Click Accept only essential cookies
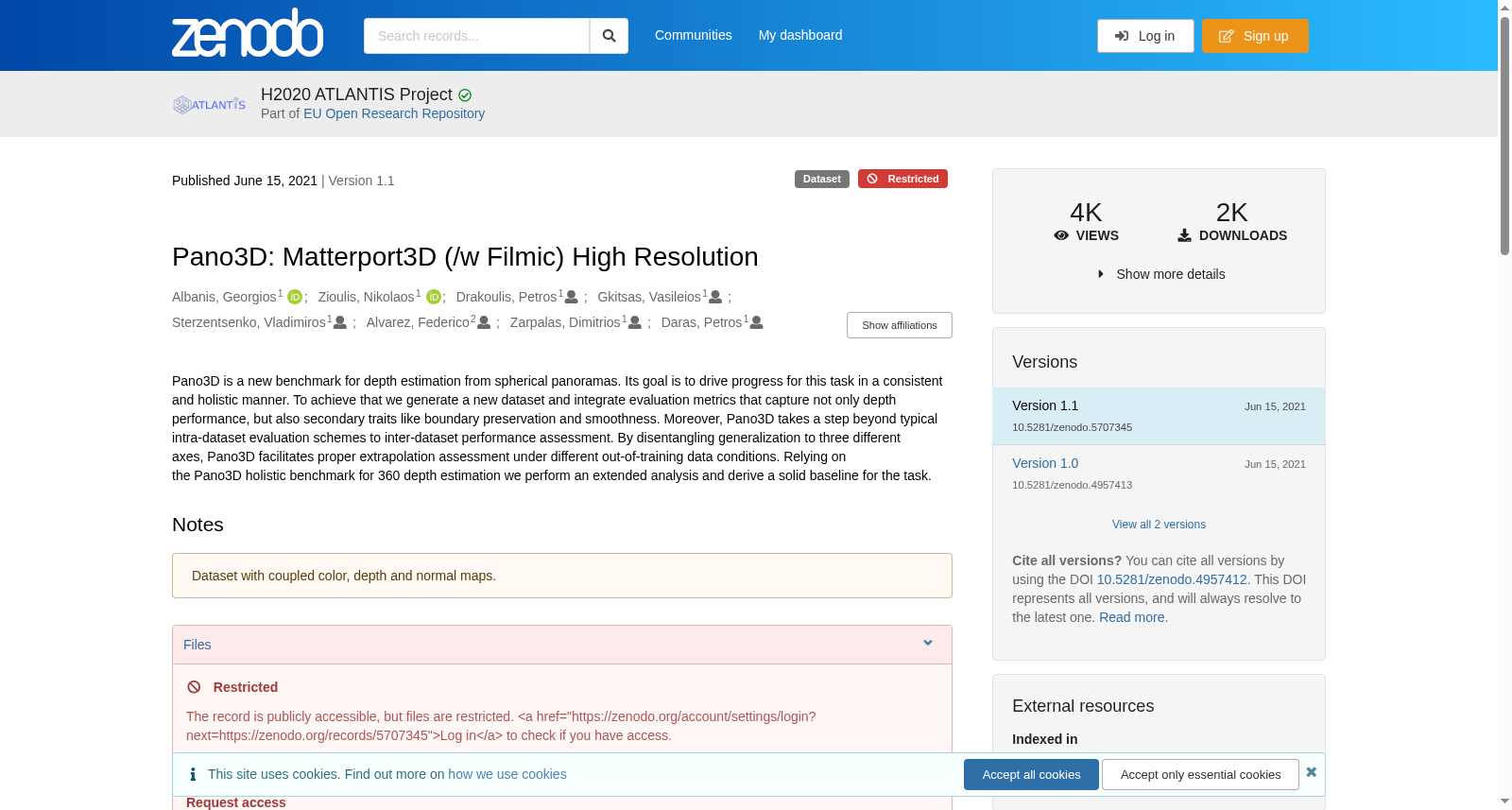 coord(1200,774)
